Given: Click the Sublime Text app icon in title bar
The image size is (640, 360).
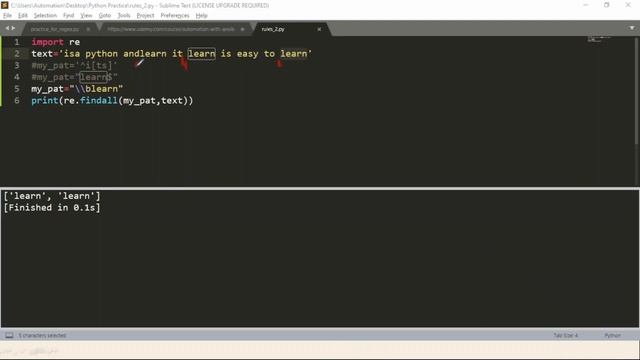Looking at the screenshot, I should (x=4, y=5).
